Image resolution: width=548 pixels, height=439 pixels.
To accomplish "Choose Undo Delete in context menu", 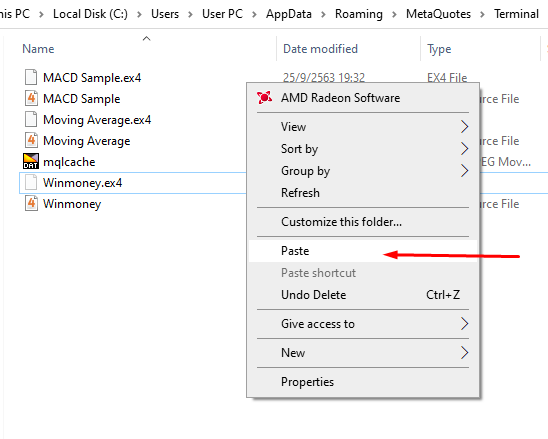I will pos(363,295).
